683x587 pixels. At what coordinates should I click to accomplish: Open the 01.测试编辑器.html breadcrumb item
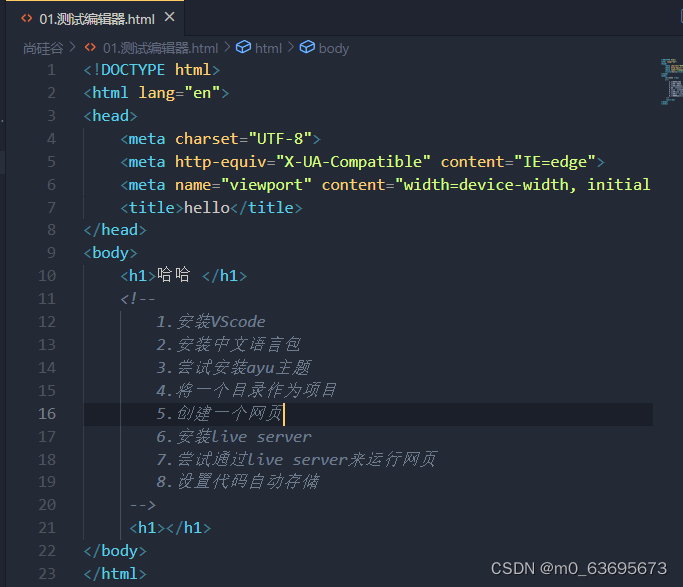tap(160, 48)
